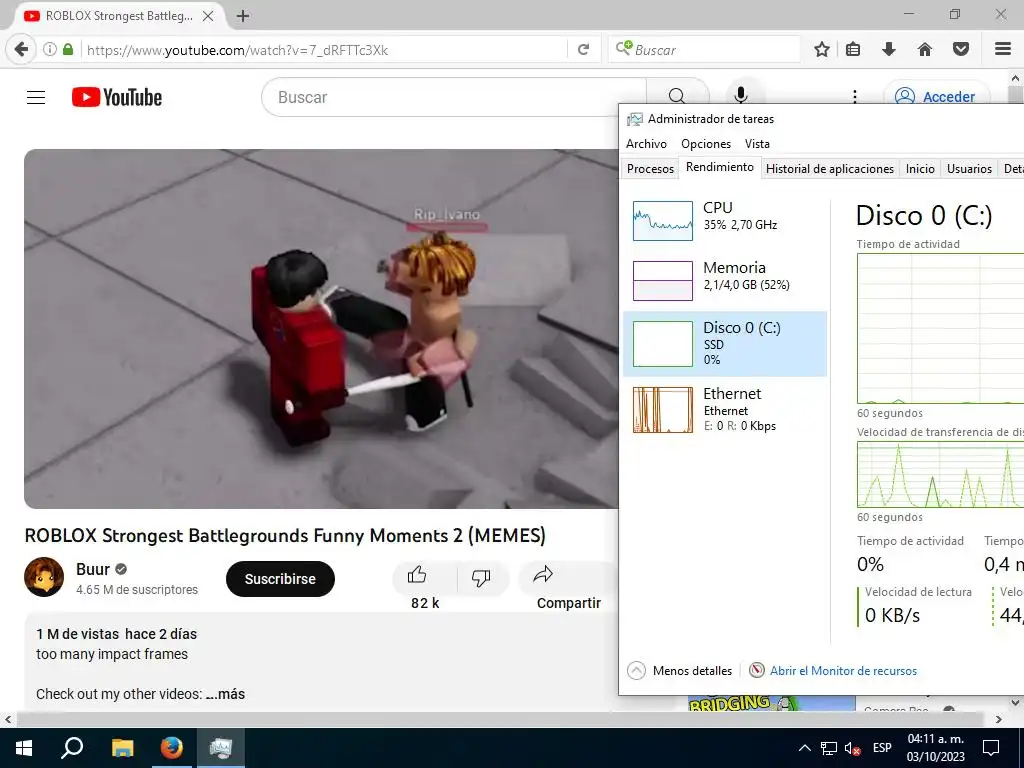
Task: Open Firefox hamburger menu
Action: 1003,49
